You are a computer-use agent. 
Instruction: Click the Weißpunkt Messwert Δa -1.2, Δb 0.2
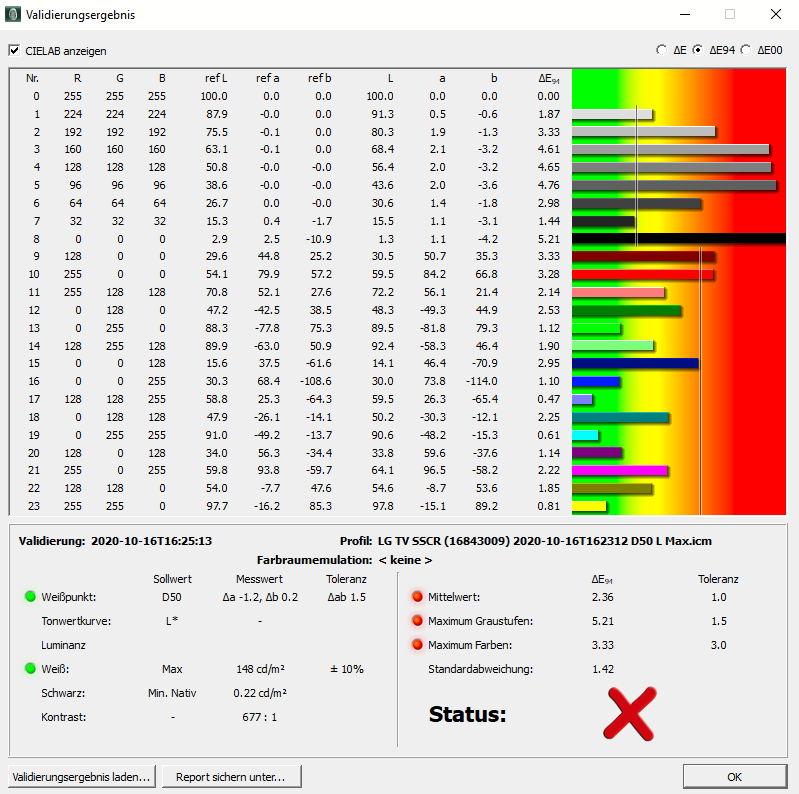coord(260,597)
